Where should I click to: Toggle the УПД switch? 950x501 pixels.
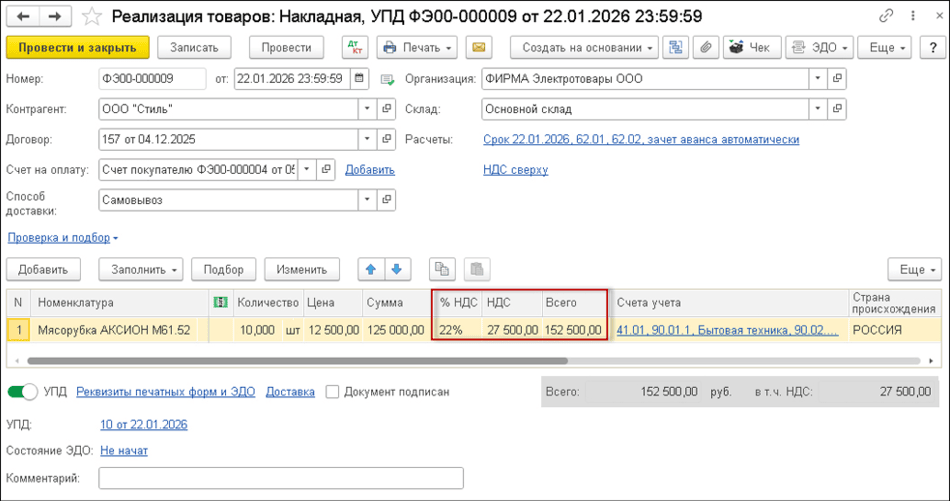click(22, 392)
